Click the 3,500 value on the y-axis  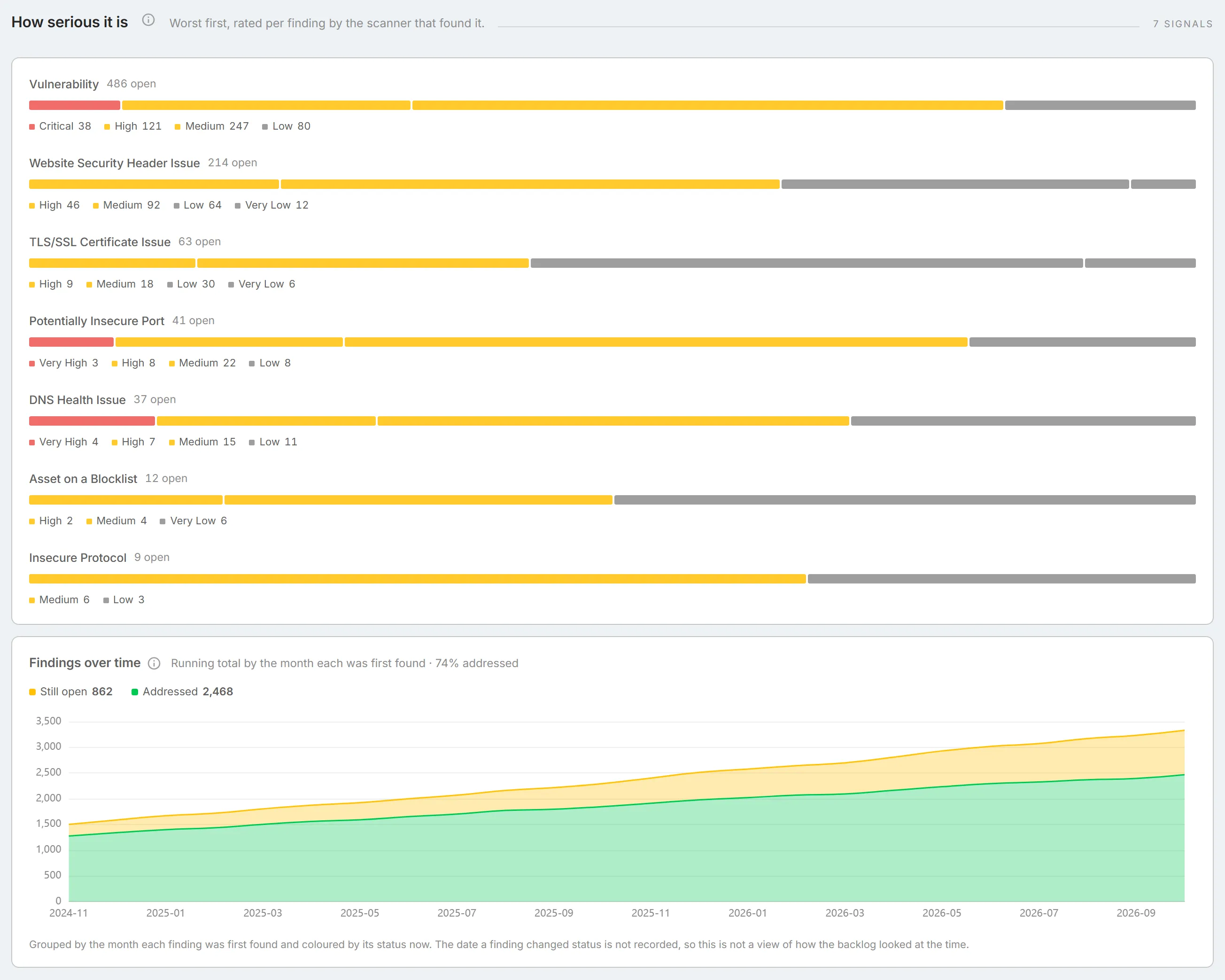click(48, 721)
